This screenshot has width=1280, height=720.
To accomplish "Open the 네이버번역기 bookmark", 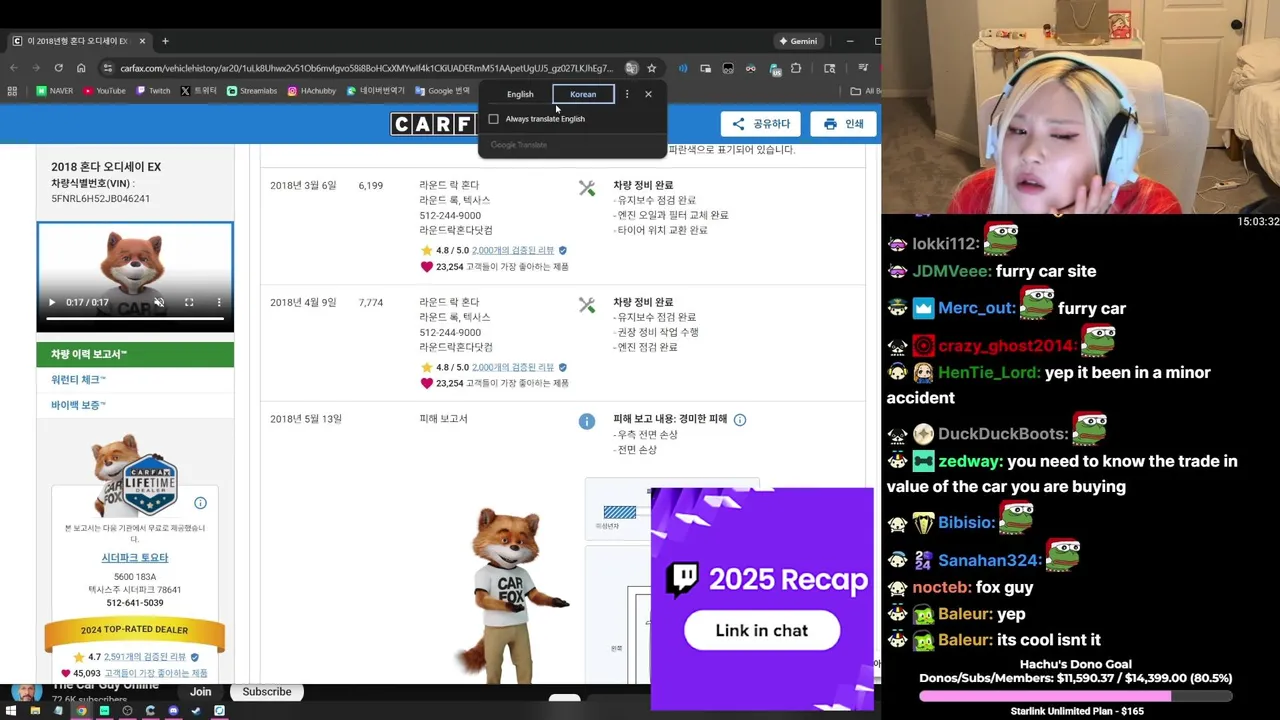I will [376, 91].
